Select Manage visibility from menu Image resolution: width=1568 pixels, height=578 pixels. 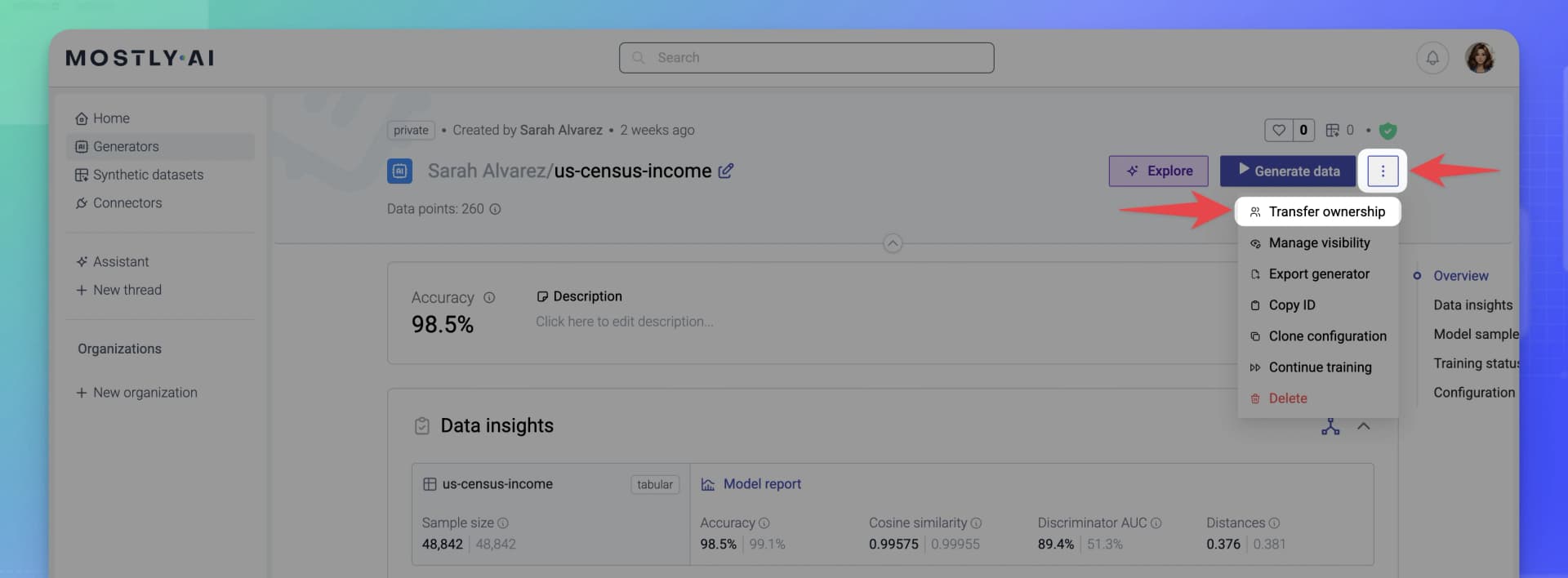click(x=1317, y=243)
